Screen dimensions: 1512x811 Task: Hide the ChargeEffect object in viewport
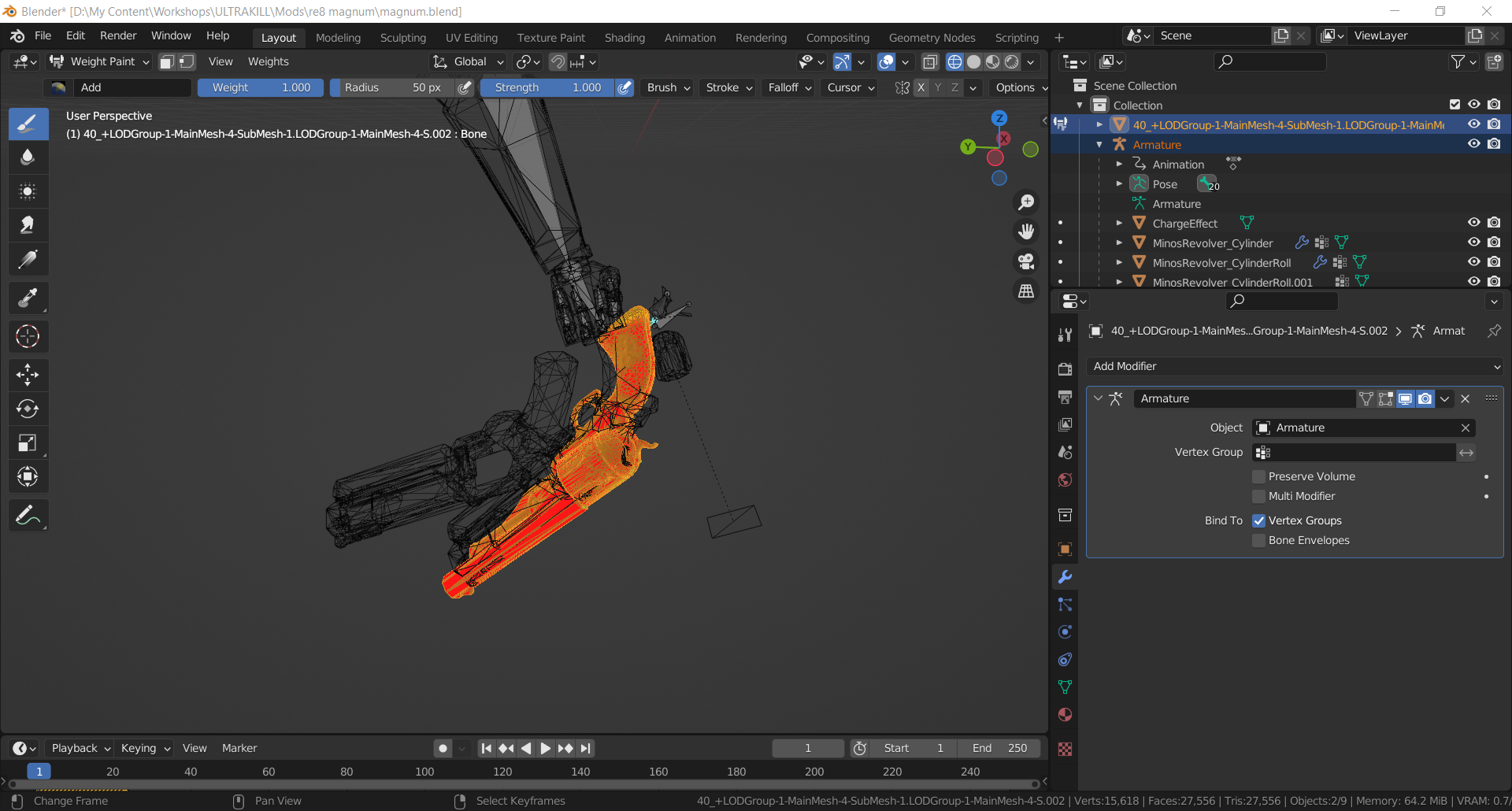click(1473, 223)
